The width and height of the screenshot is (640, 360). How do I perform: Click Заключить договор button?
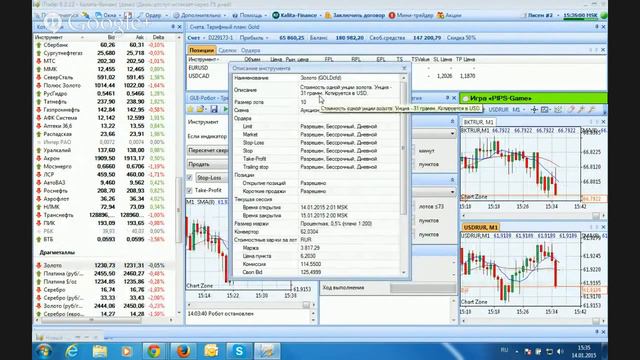[355, 15]
